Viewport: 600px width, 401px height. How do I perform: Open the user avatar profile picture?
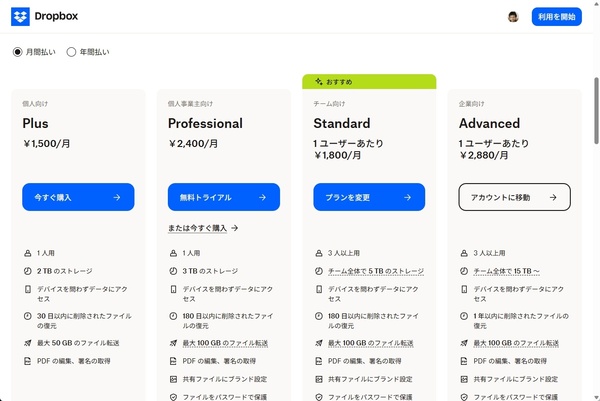[513, 17]
